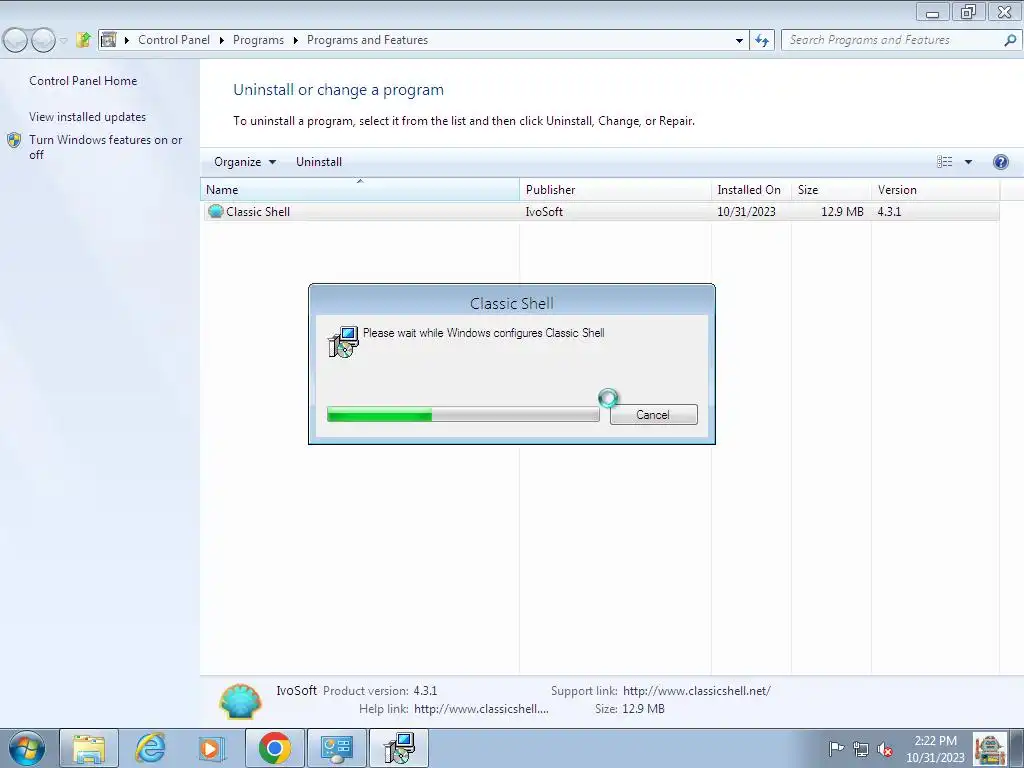The height and width of the screenshot is (768, 1024).
Task: Click the shield icon beside Windows features
Action: pyautogui.click(x=14, y=140)
